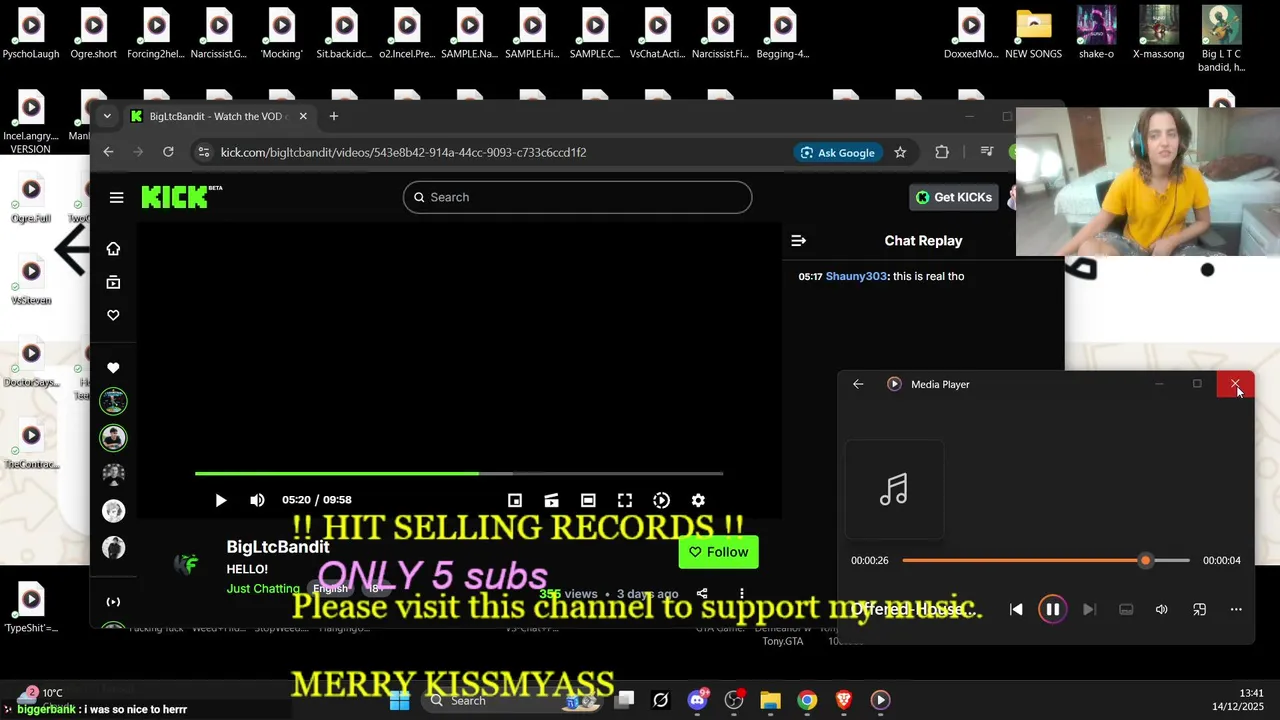1280x720 pixels.
Task: Select PyschoLaugh desktop audio file
Action: coord(31,35)
